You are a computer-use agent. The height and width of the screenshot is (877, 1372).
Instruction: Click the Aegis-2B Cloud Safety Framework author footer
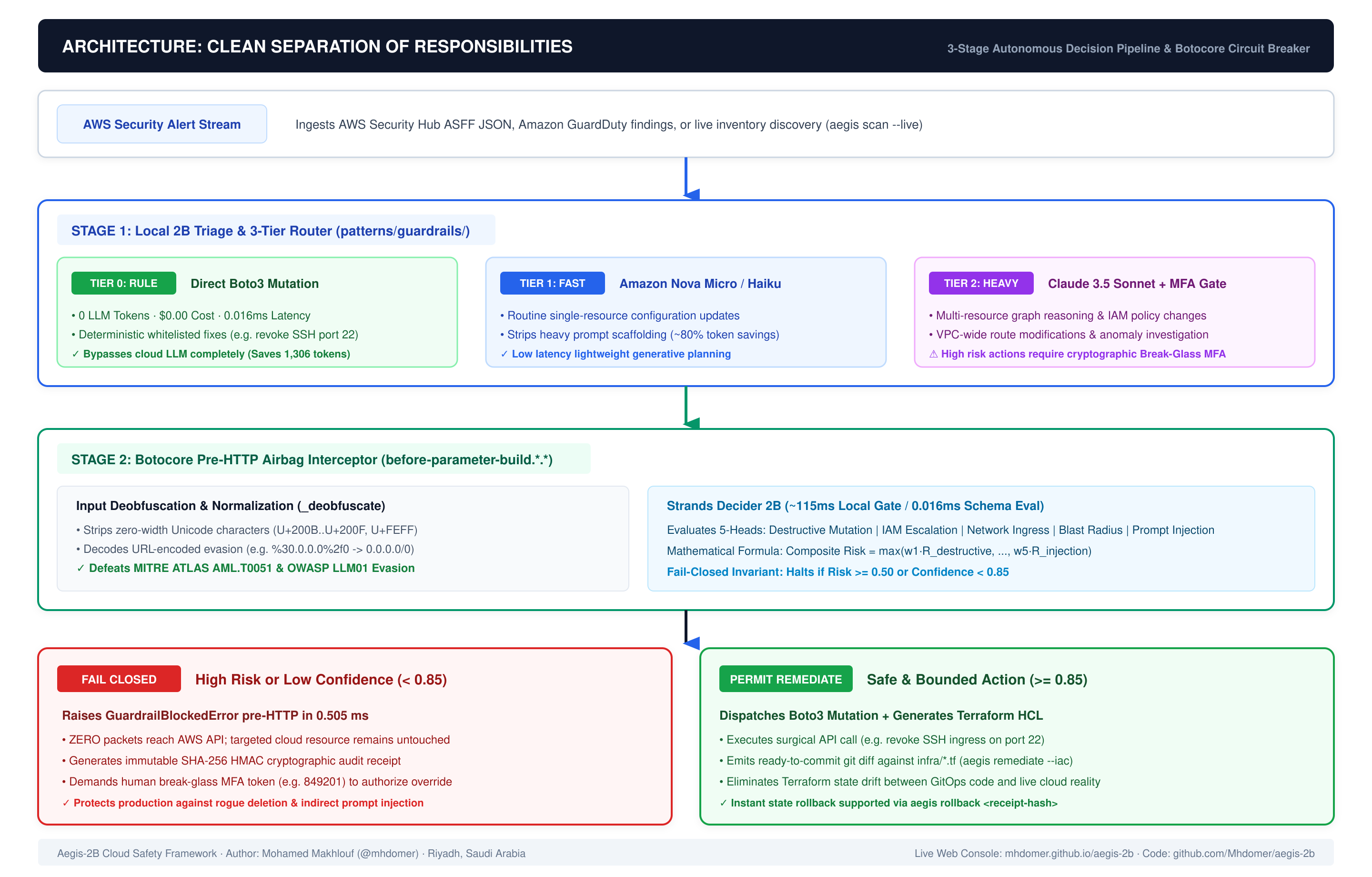coord(291,853)
